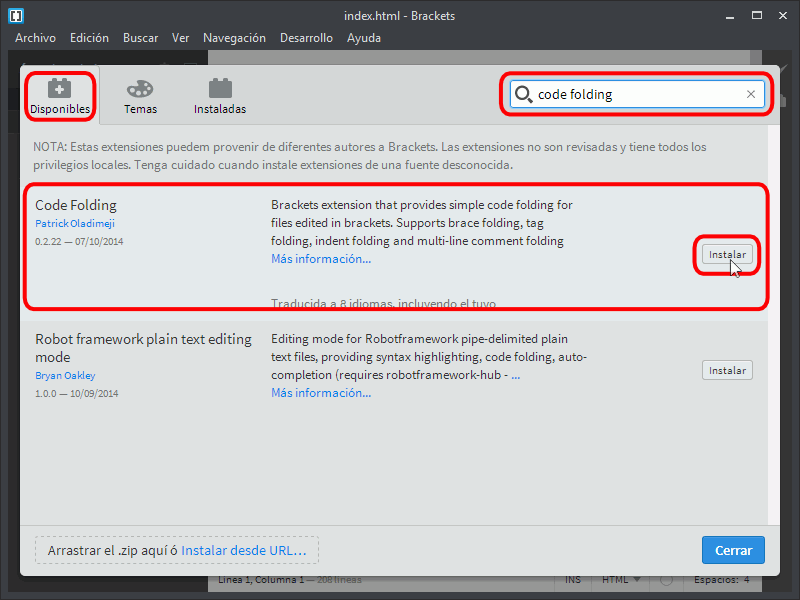Viewport: 800px width, 600px height.
Task: Install the Robot framework extension
Action: (x=727, y=370)
